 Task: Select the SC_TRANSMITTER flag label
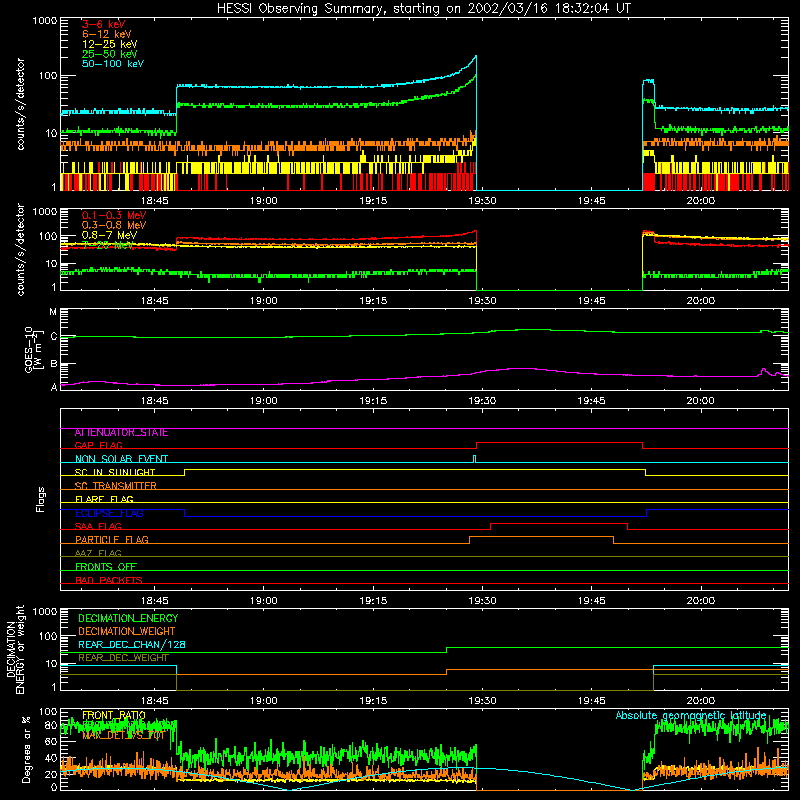pyautogui.click(x=115, y=486)
